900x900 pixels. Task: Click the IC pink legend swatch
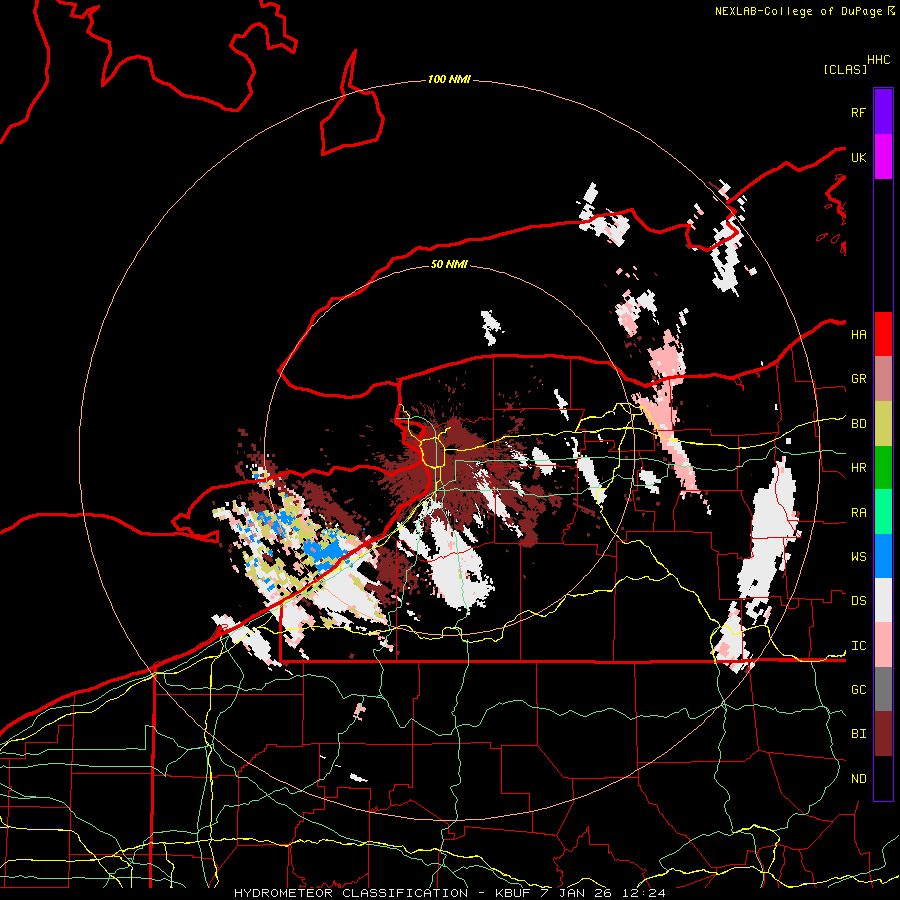(x=883, y=645)
